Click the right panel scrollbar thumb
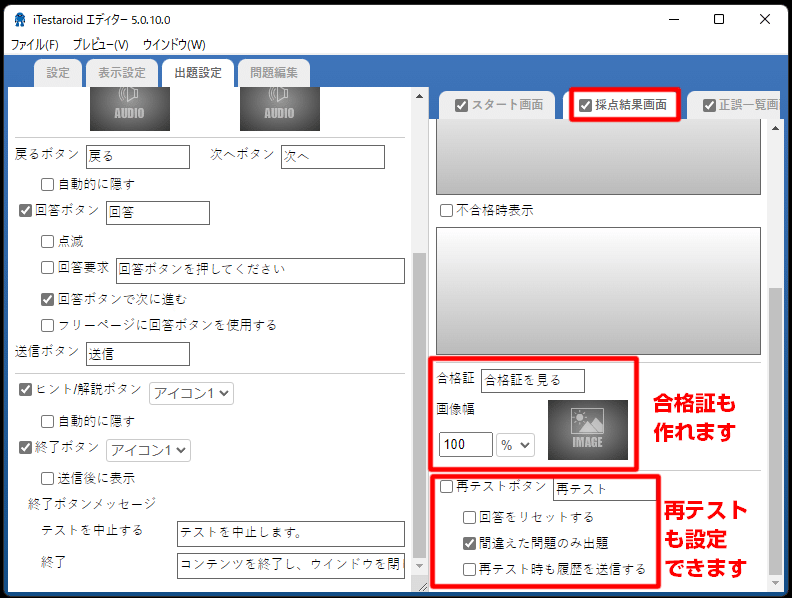This screenshot has width=792, height=598. tap(775, 431)
